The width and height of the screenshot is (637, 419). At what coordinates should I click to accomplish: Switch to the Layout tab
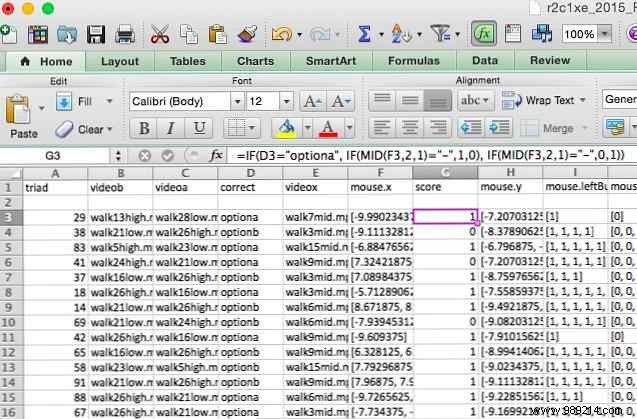[120, 61]
